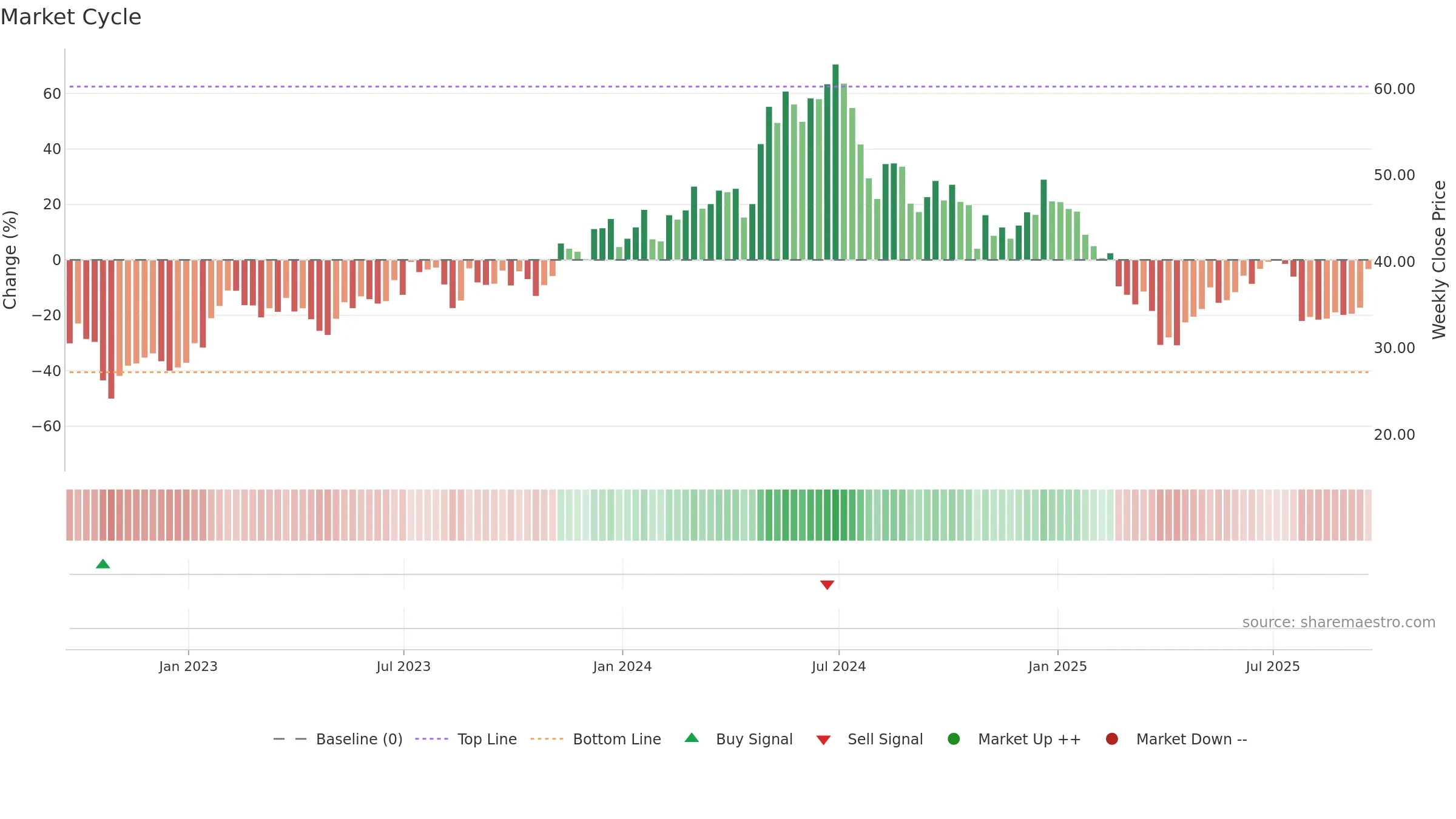The height and width of the screenshot is (819, 1456).
Task: Toggle the Market Down -- legend entry
Action: click(1176, 739)
